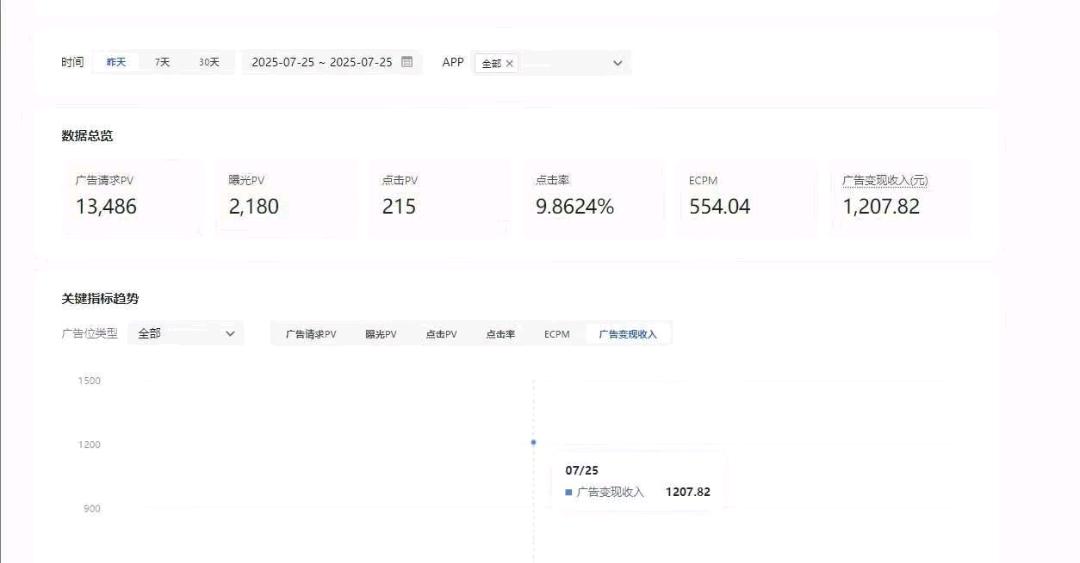Click the 关键指标趋势 section heading

100,298
